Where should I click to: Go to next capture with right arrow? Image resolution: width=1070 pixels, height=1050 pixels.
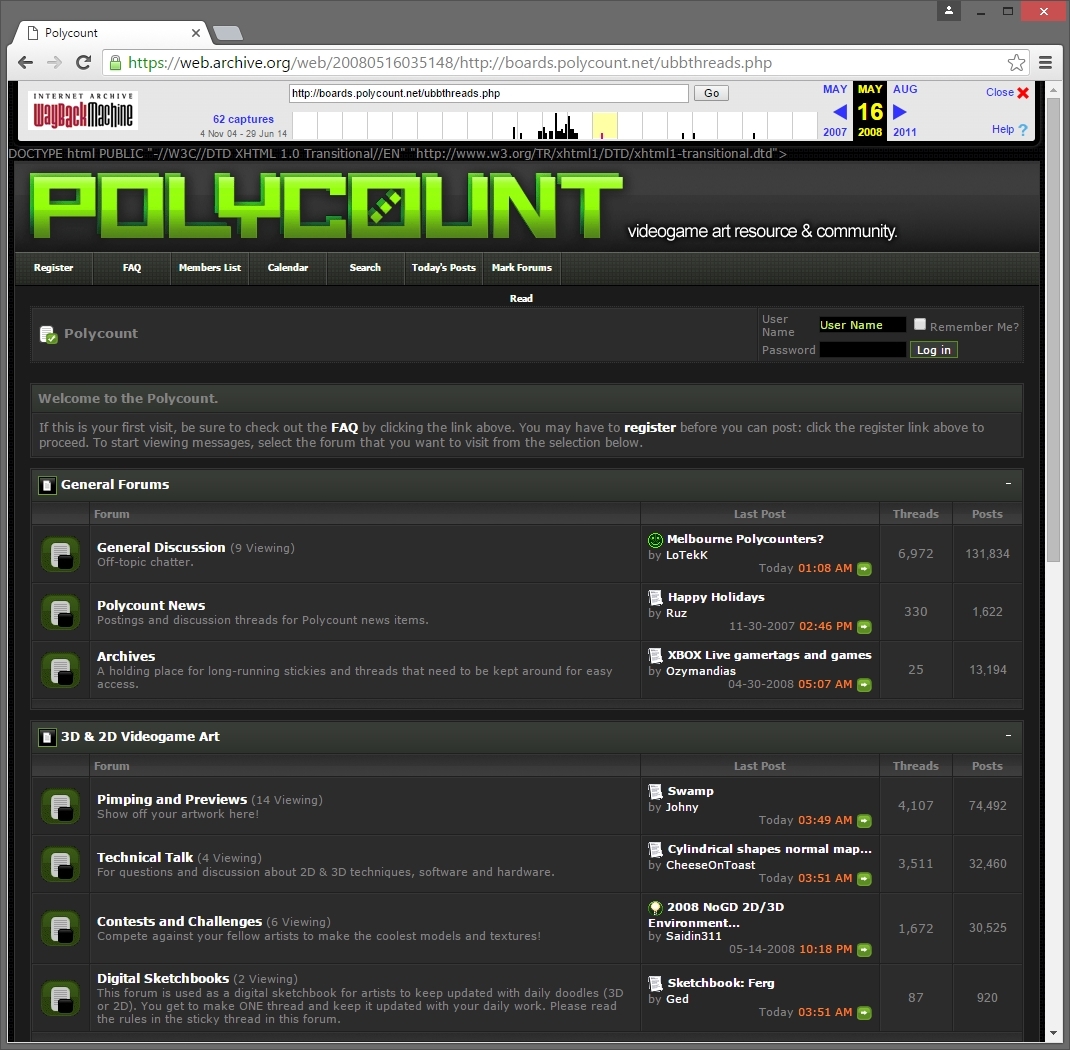[900, 111]
